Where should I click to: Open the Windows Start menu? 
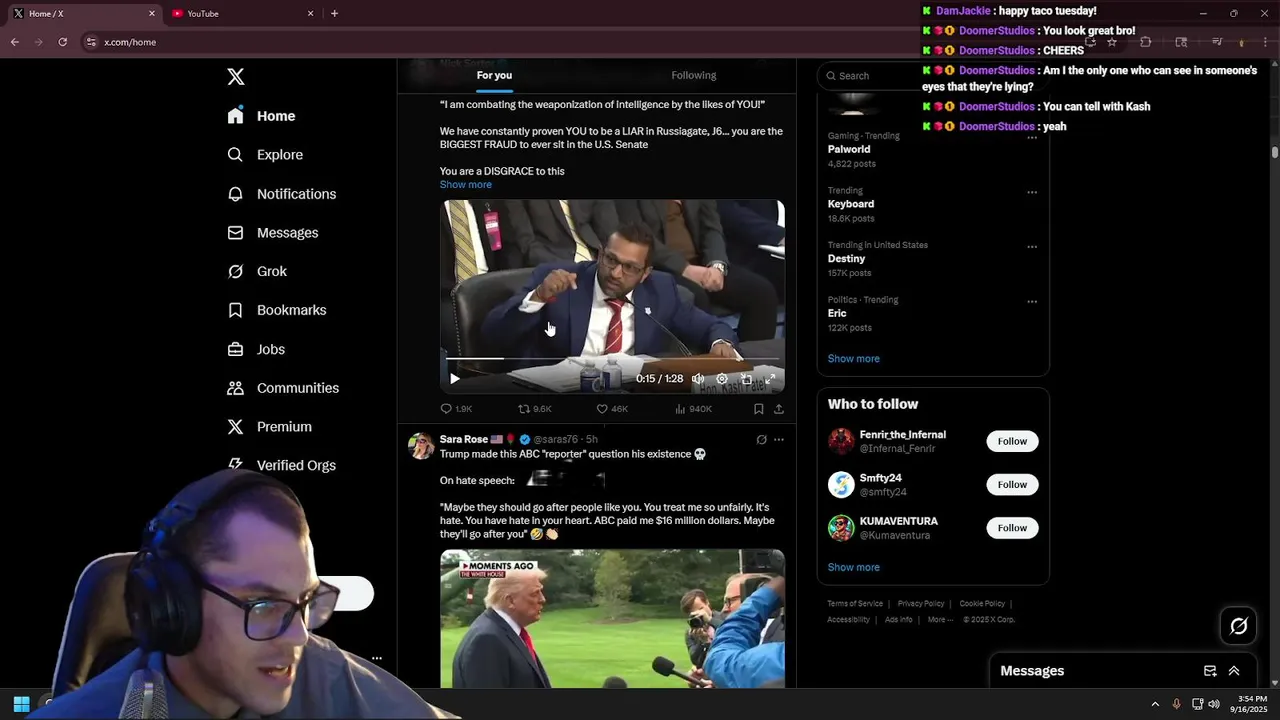coord(21,704)
